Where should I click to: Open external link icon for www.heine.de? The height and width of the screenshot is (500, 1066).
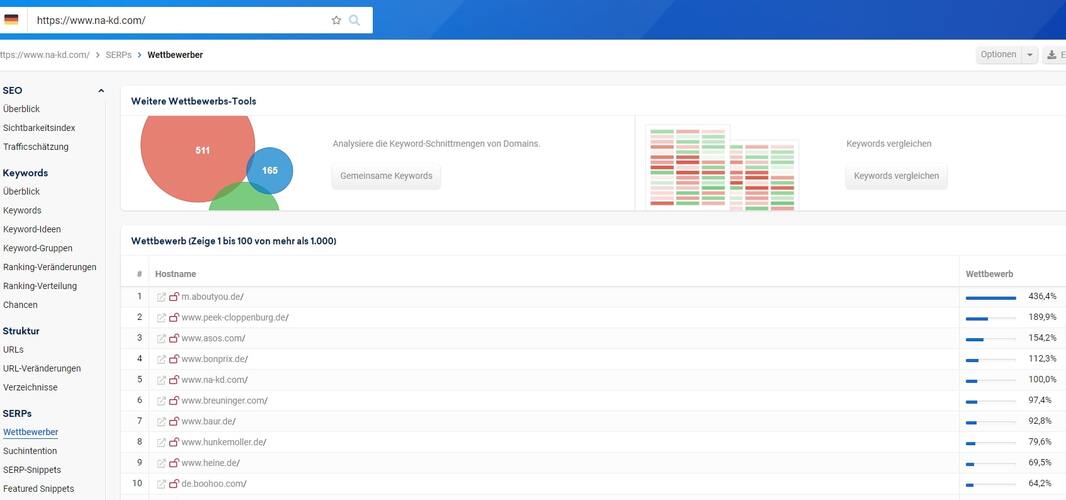tap(161, 463)
